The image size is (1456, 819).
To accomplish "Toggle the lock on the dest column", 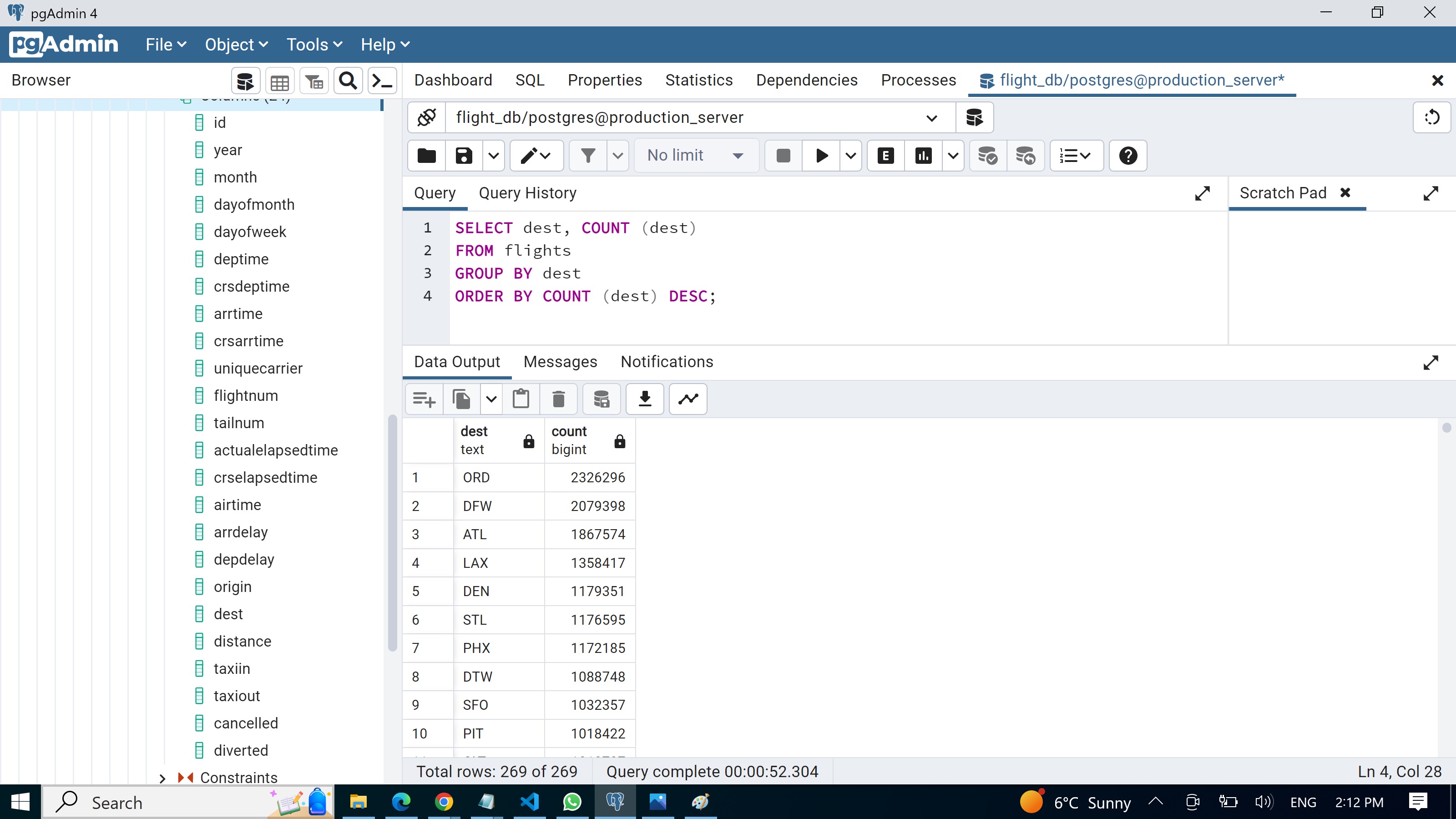I will (528, 442).
